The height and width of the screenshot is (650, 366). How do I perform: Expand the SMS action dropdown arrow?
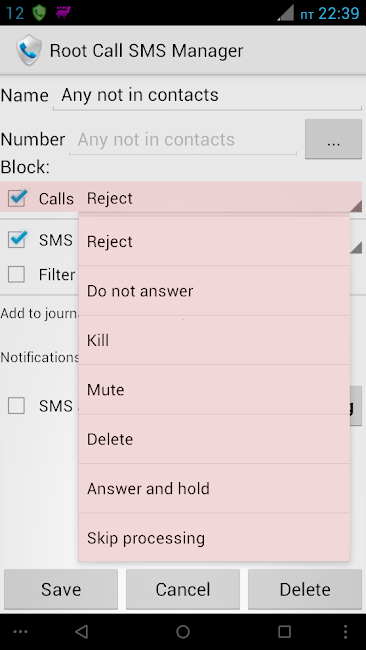(x=356, y=248)
